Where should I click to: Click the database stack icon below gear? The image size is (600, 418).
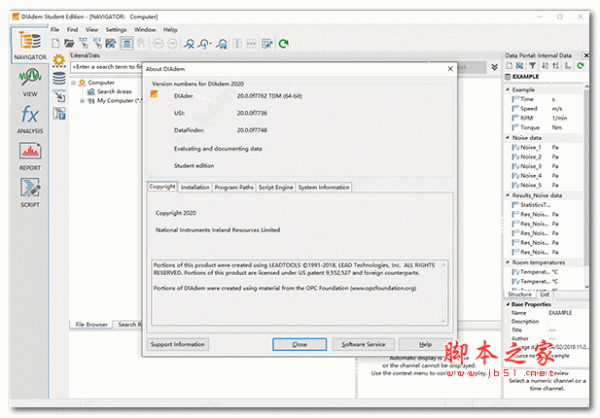click(x=59, y=78)
